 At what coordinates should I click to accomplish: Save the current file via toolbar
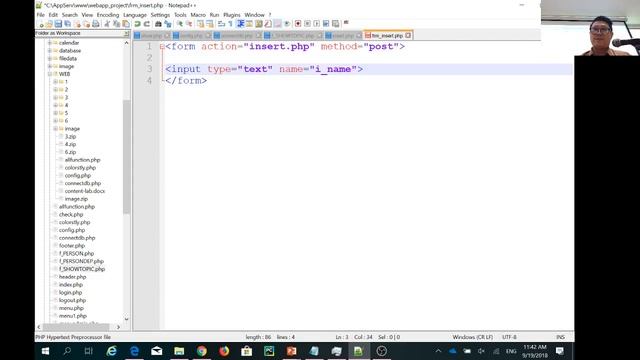click(x=58, y=24)
